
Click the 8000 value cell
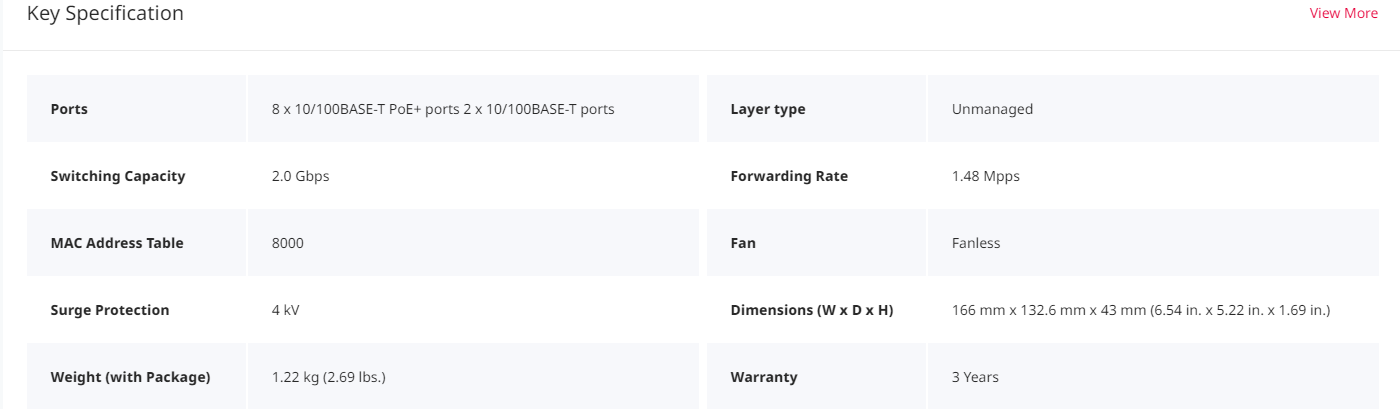(x=473, y=243)
